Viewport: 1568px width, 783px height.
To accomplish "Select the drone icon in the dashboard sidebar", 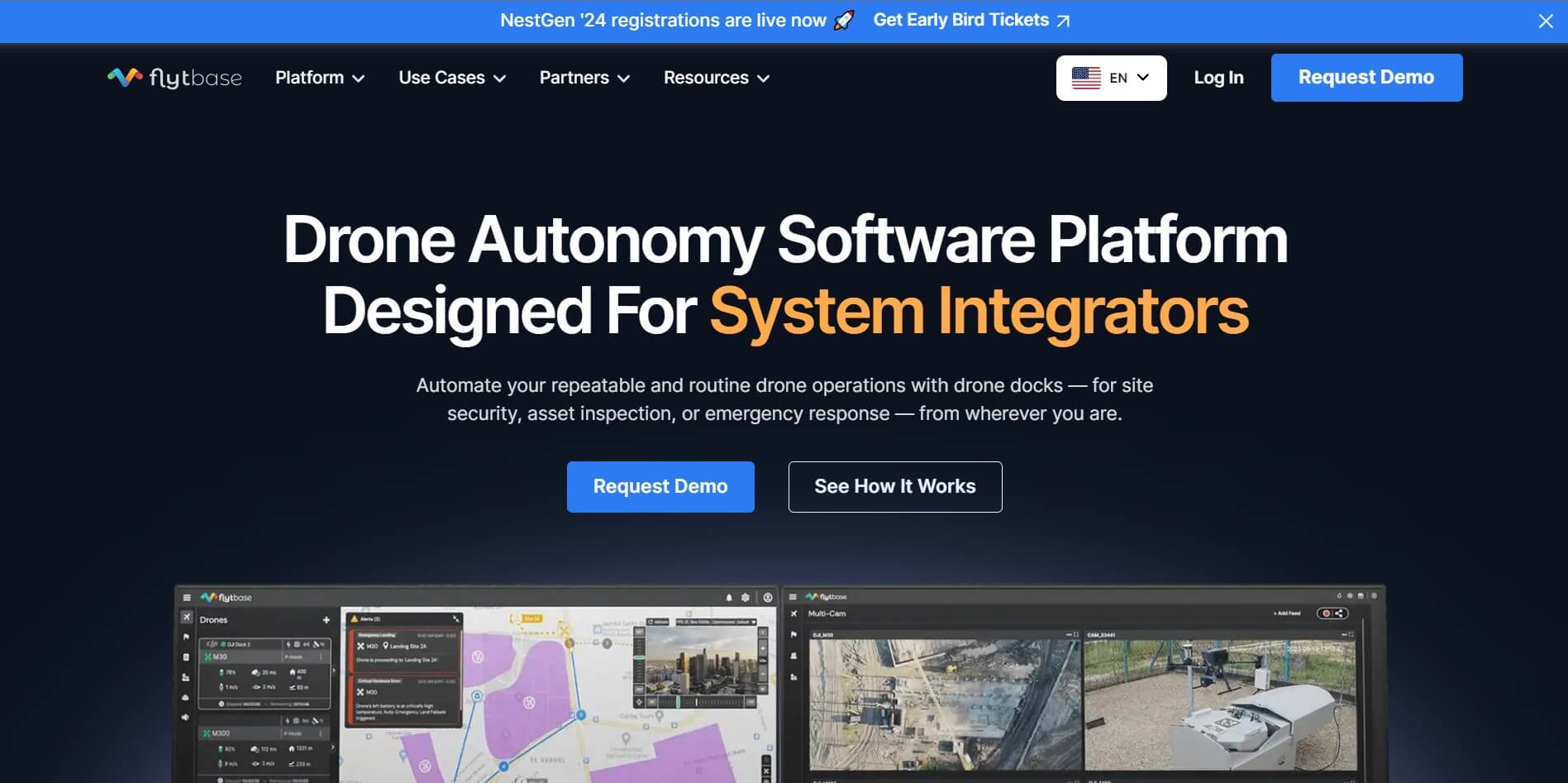I will [x=187, y=618].
